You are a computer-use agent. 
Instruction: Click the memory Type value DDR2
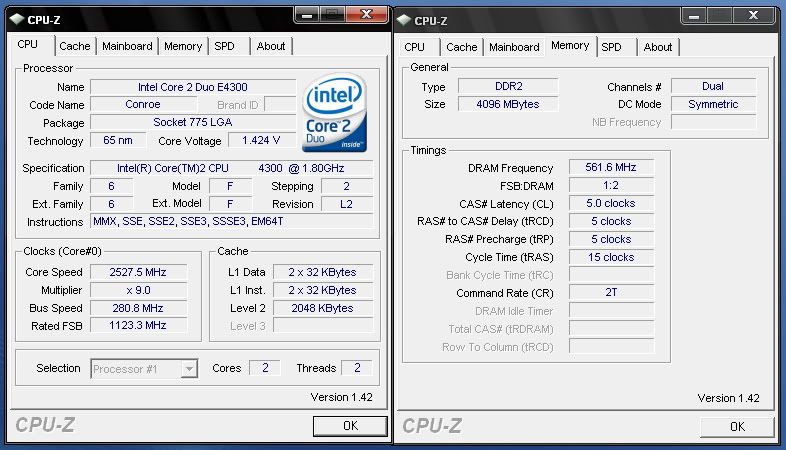click(x=508, y=86)
